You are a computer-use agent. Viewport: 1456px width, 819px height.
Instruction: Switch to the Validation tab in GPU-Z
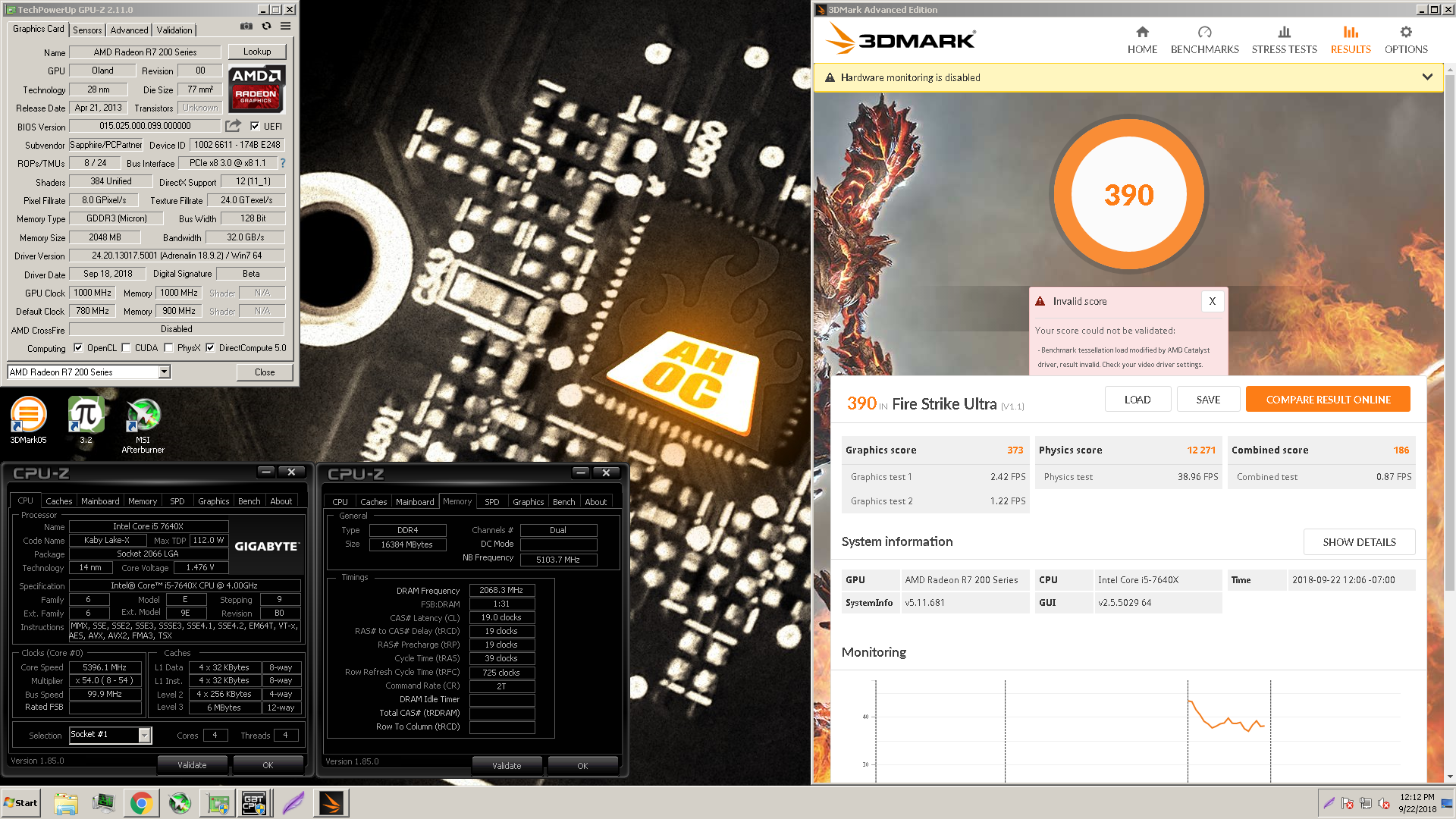pyautogui.click(x=174, y=30)
